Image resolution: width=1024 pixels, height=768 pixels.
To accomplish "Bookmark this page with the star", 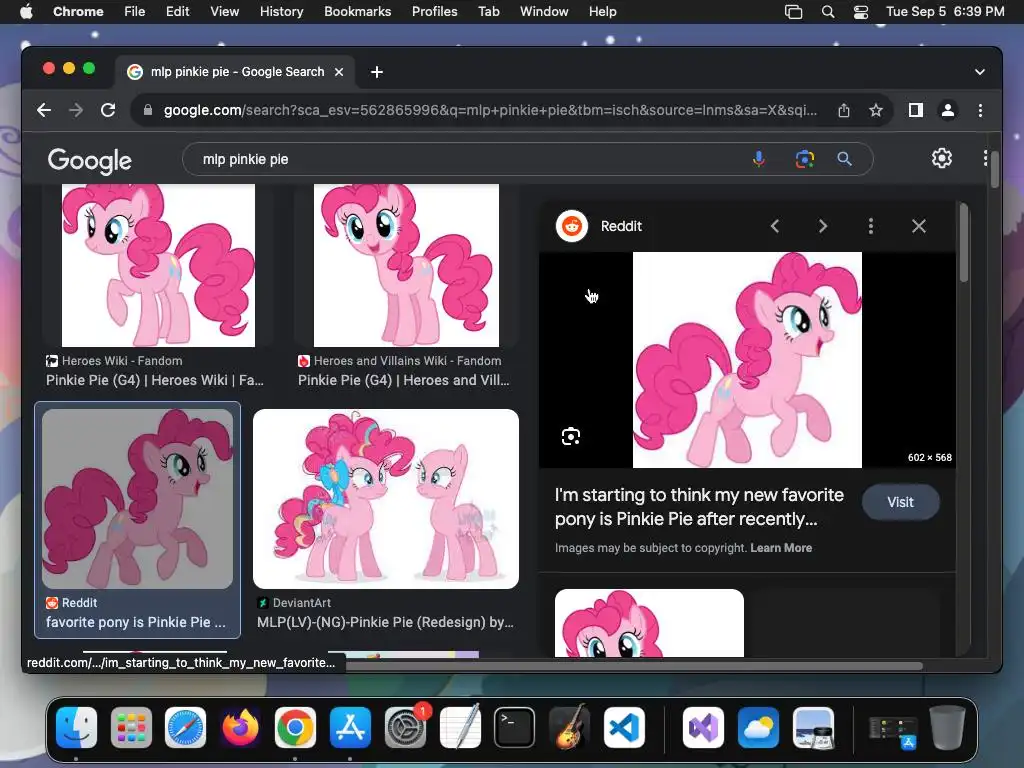I will pyautogui.click(x=876, y=110).
